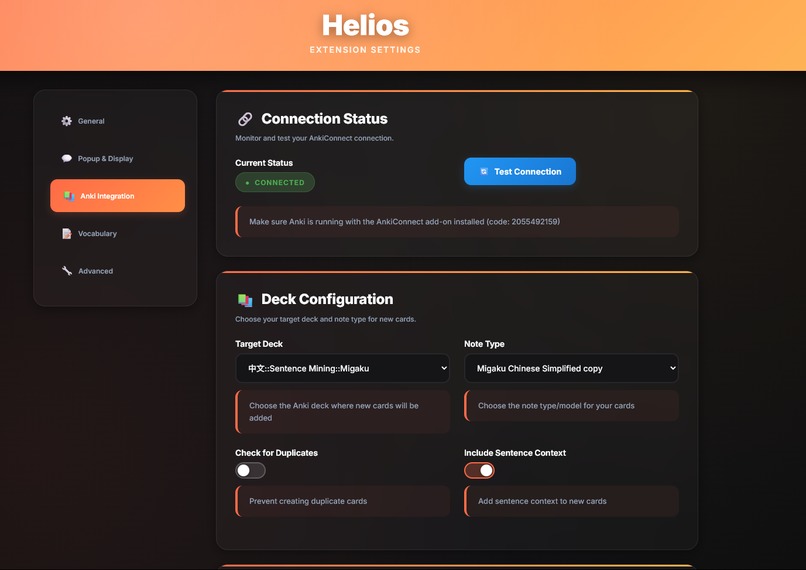Click the link icon beside Connection Status
The height and width of the screenshot is (570, 806).
coord(245,119)
